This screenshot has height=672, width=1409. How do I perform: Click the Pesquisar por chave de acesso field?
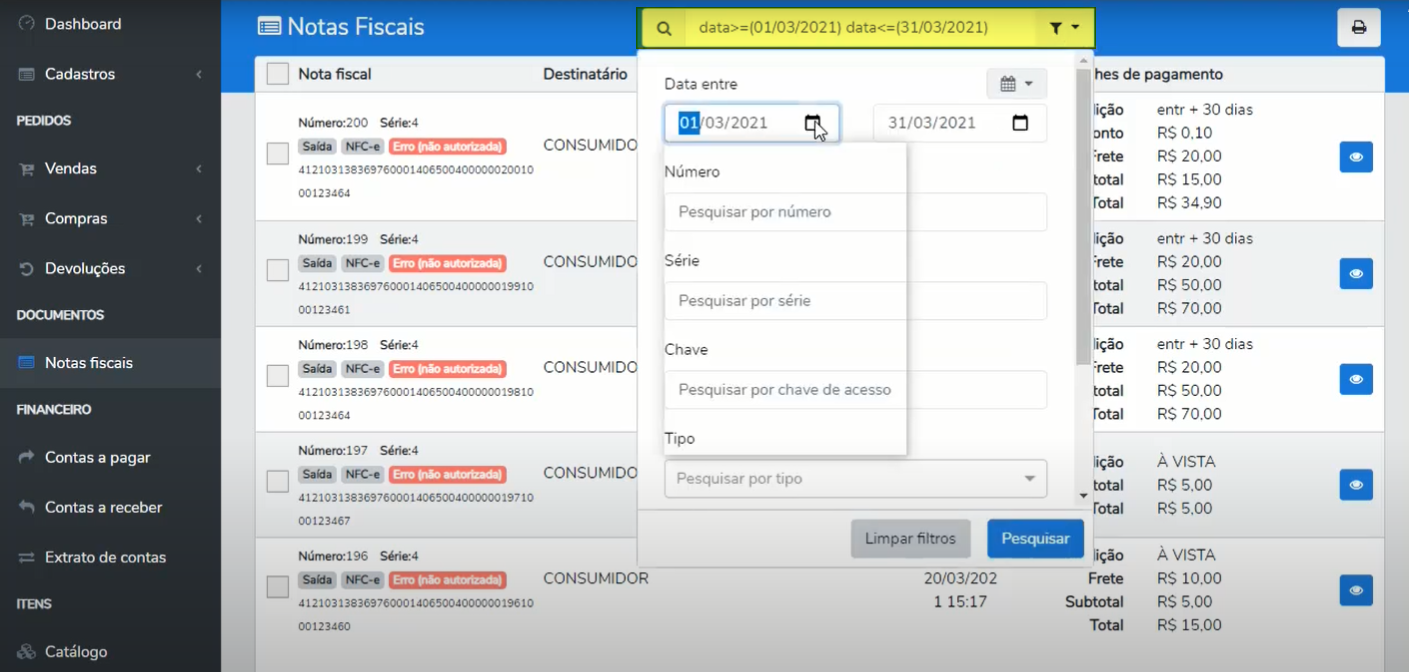click(x=855, y=390)
